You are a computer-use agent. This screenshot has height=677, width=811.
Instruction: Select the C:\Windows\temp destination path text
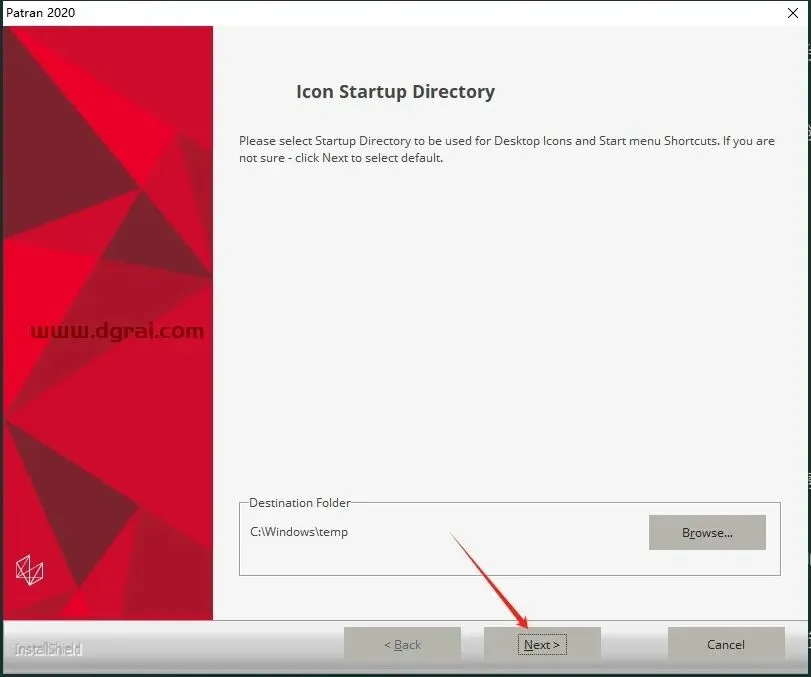coord(299,532)
